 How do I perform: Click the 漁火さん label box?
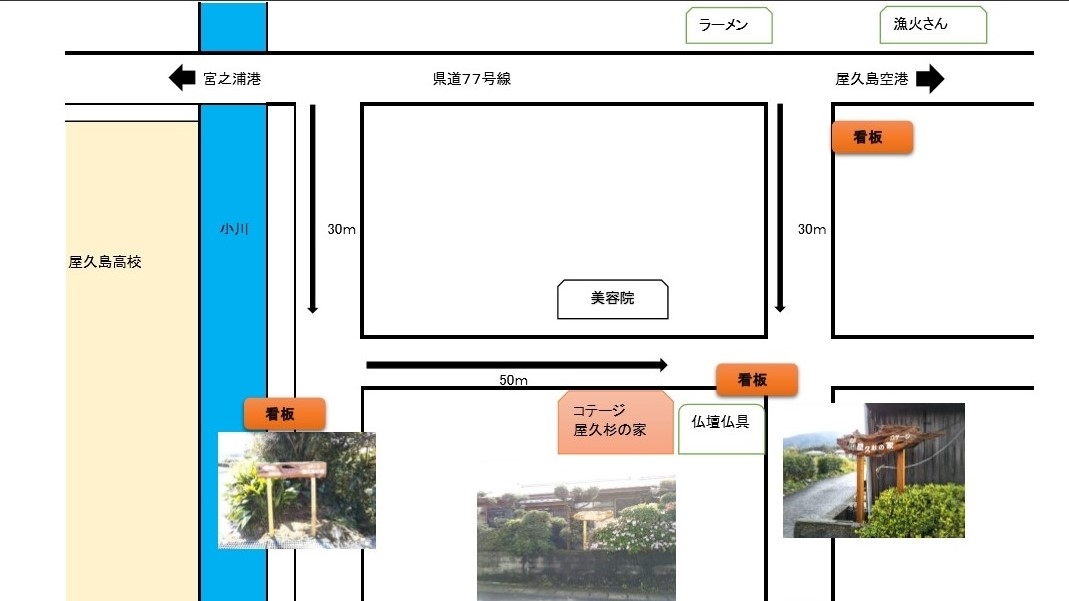[x=933, y=25]
